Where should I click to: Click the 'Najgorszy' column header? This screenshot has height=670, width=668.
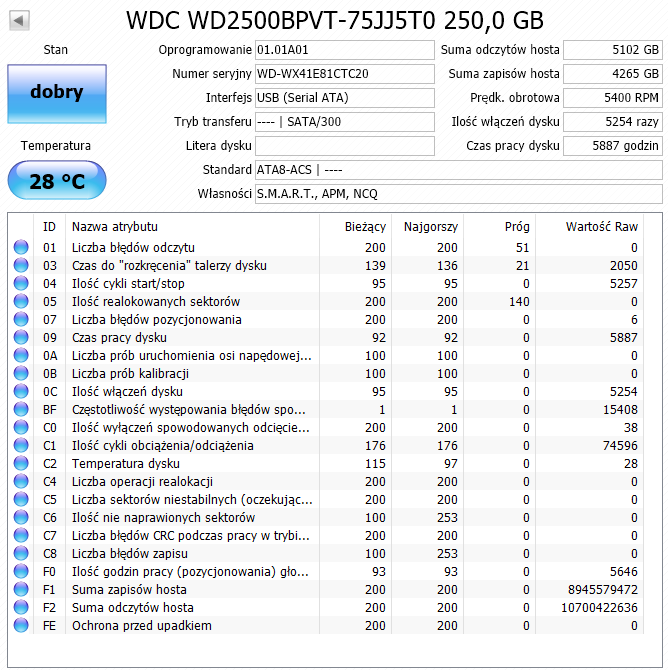(427, 226)
